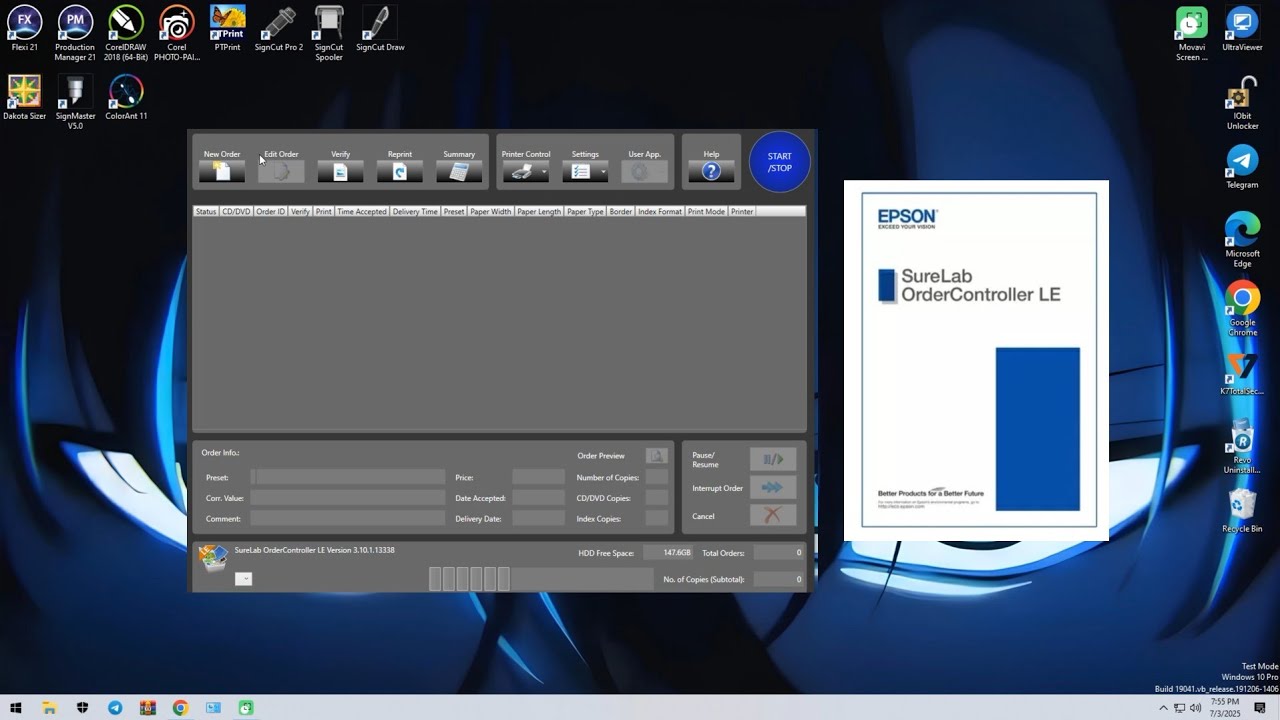Click the Verify toolbar icon
The width and height of the screenshot is (1280, 720).
340,172
